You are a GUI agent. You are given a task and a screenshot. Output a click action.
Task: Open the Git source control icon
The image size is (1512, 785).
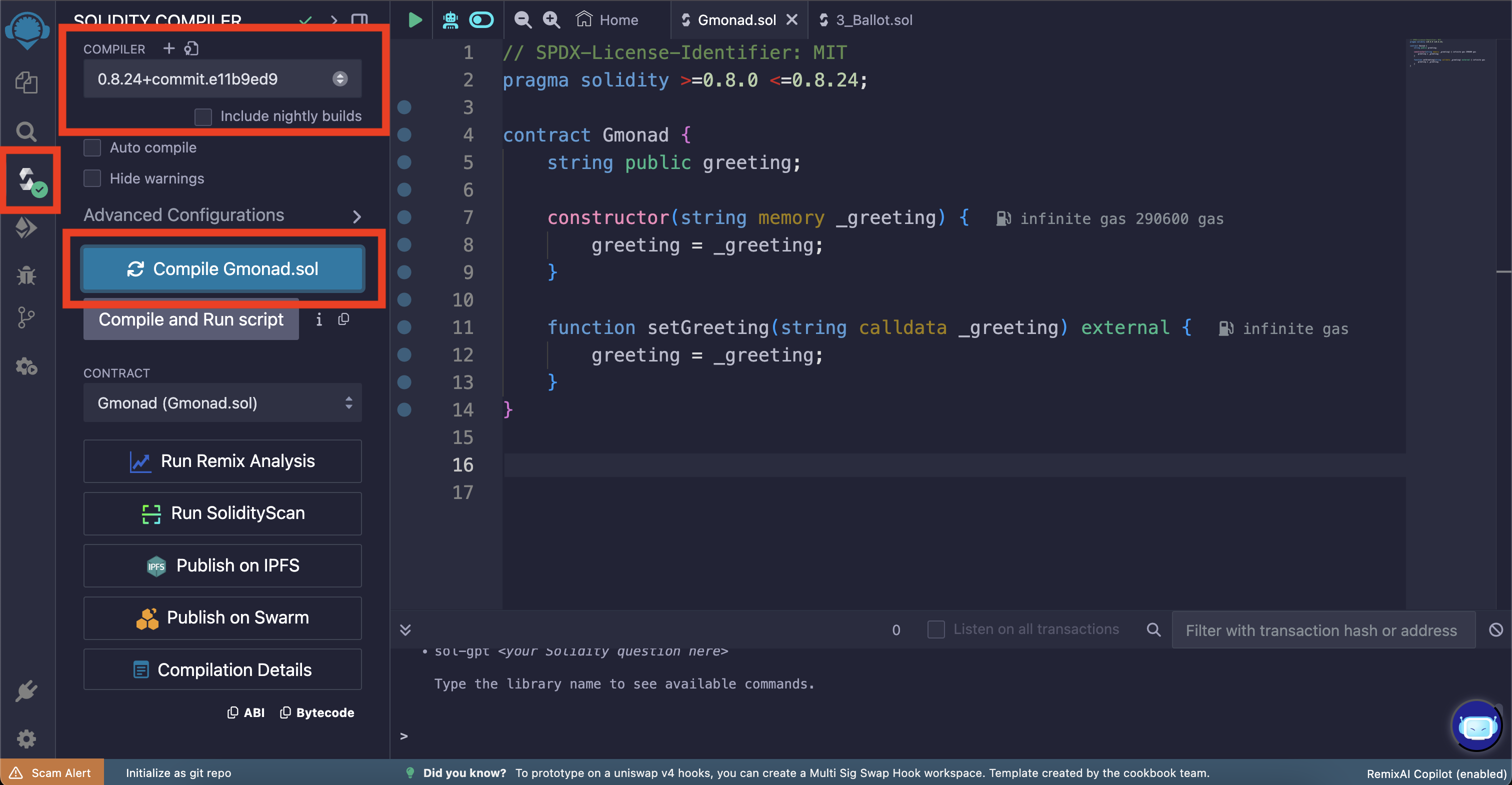pos(26,317)
